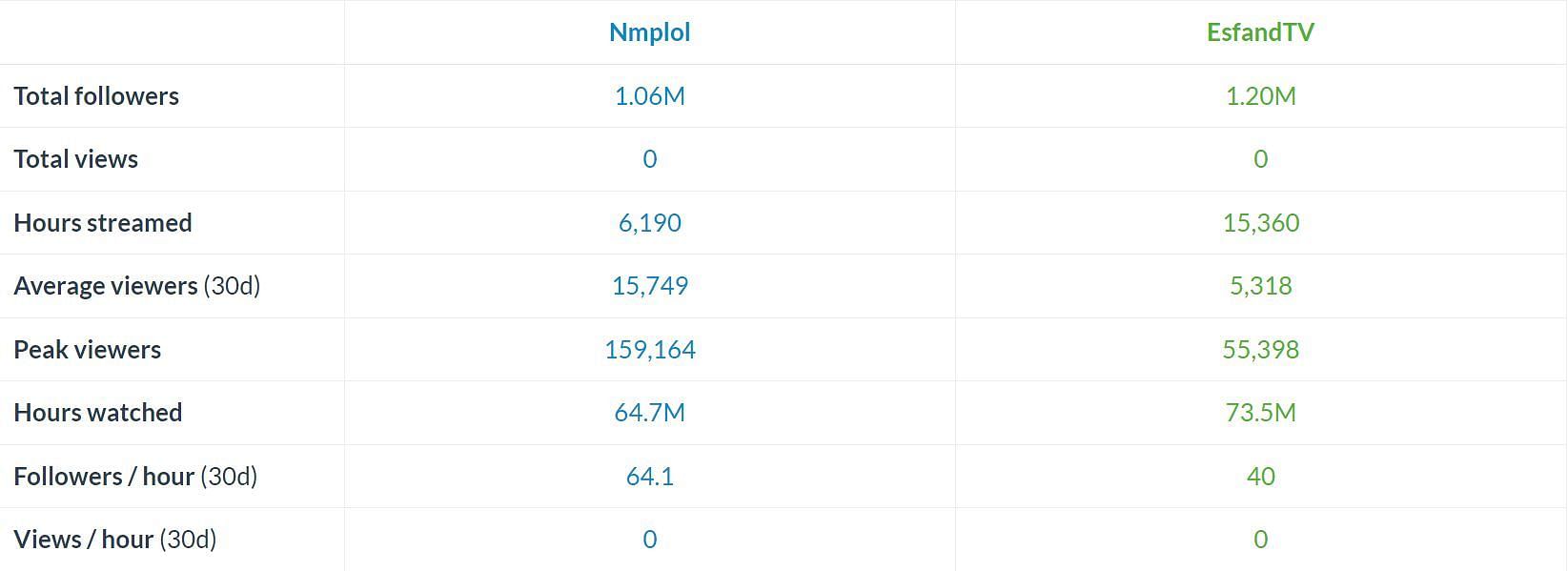1568x571 pixels.
Task: Click the Hours watched row label
Action: click(98, 413)
